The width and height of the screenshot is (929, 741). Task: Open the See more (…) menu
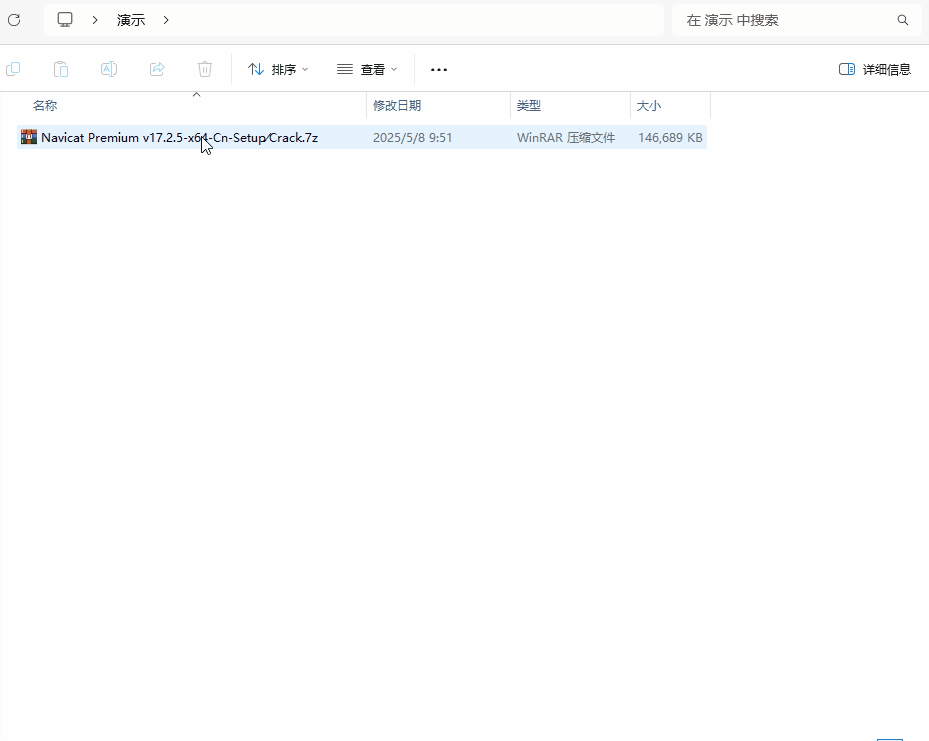(438, 69)
